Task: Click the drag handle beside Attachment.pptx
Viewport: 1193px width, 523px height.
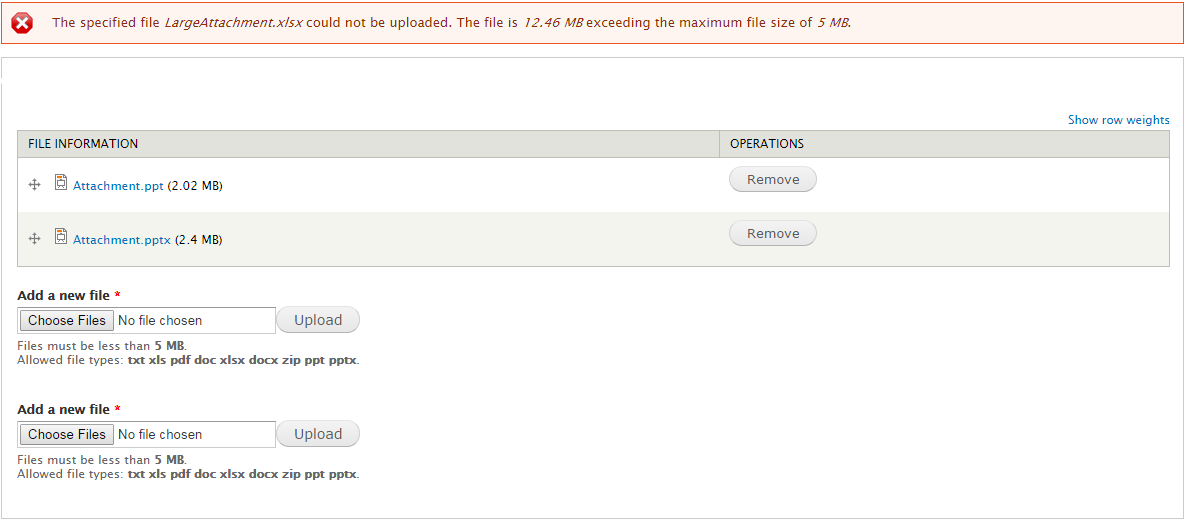Action: point(34,239)
